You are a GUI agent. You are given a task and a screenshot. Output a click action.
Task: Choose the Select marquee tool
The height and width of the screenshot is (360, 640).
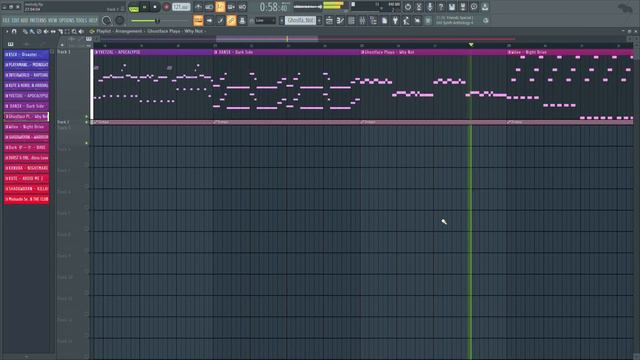(x=67, y=31)
